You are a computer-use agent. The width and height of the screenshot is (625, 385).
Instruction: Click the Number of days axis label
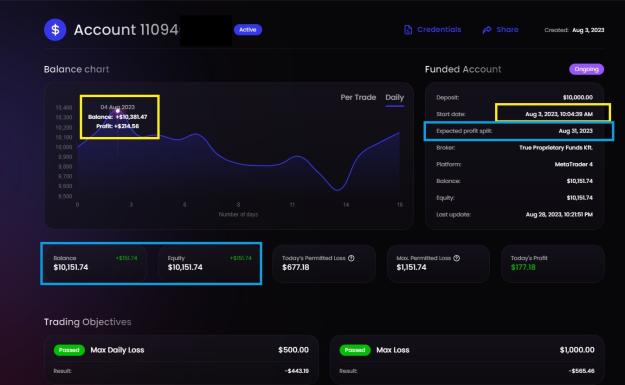238,214
